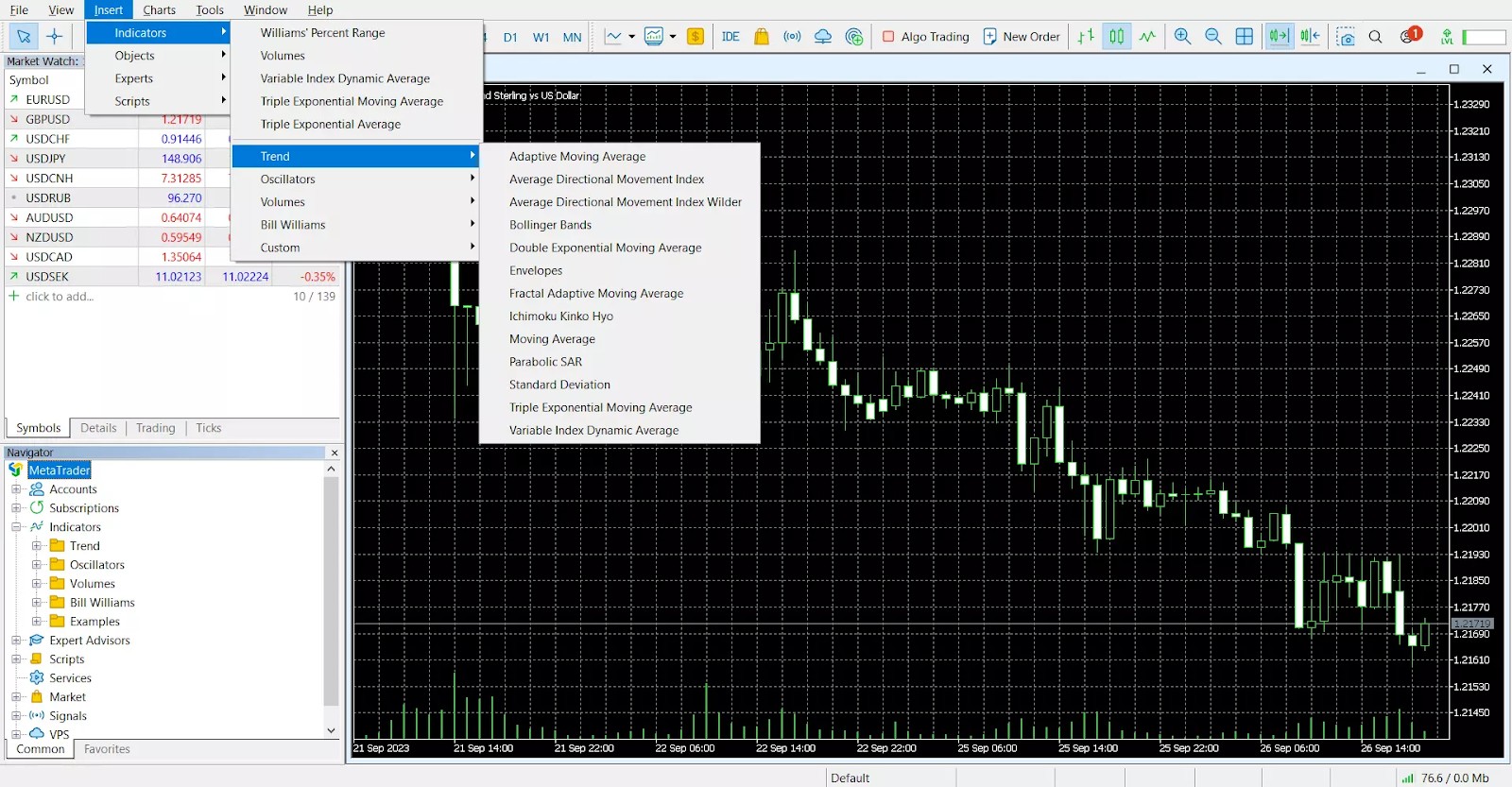Open notifications profile icon with badge
Screen dimensions: 1512x787
(1410, 36)
